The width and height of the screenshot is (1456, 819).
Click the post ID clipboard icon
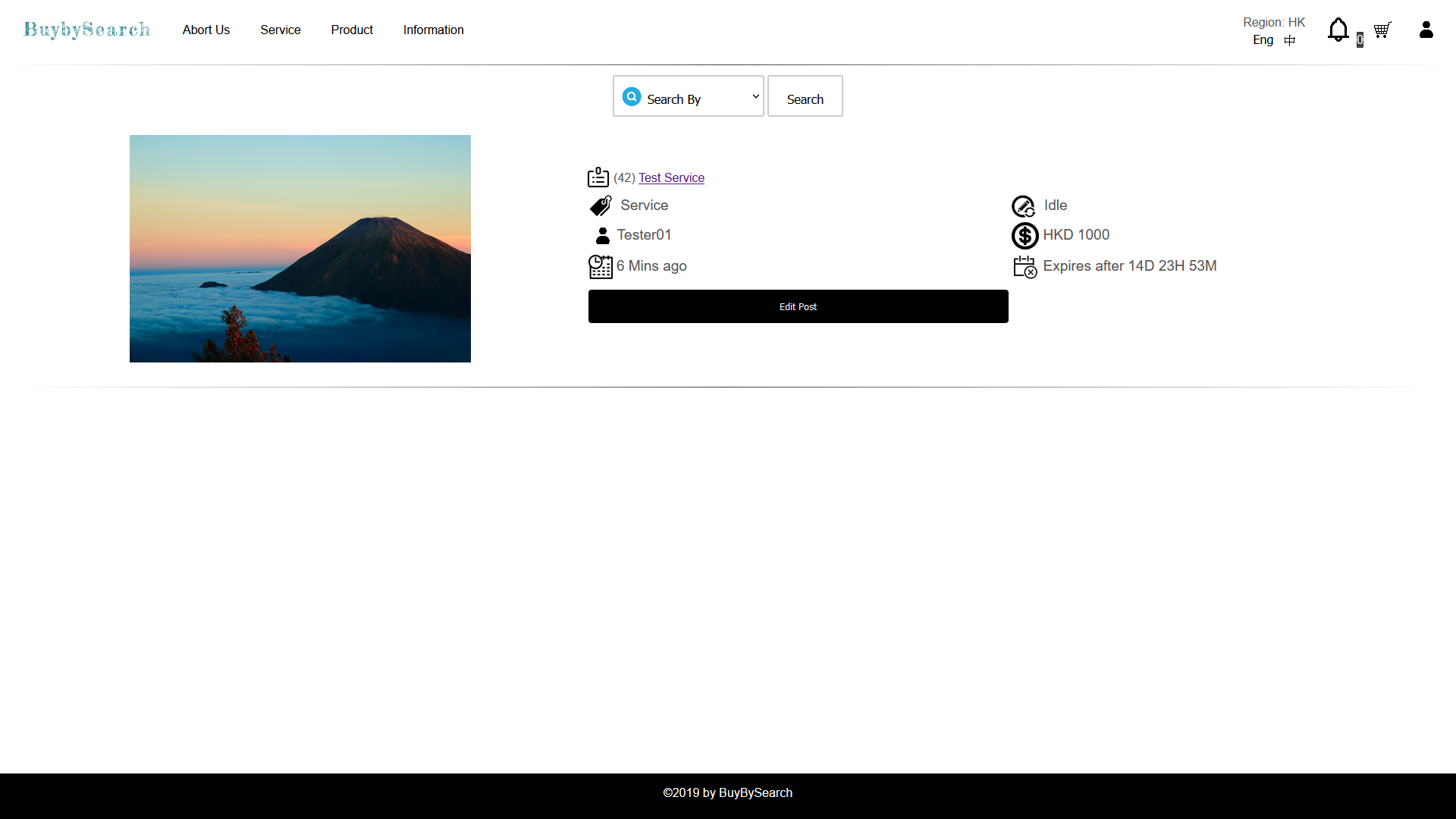coord(598,177)
